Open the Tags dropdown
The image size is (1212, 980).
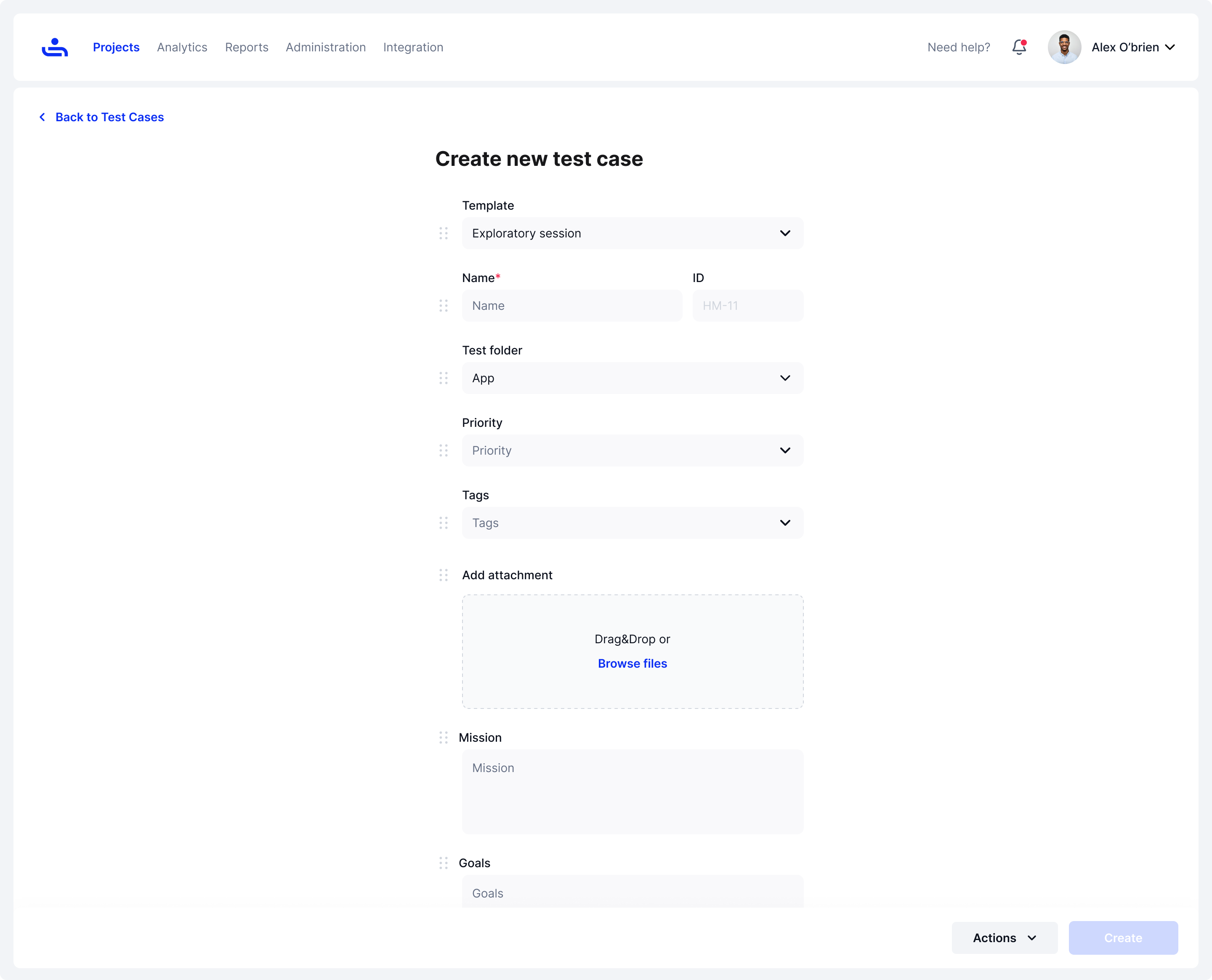tap(632, 523)
